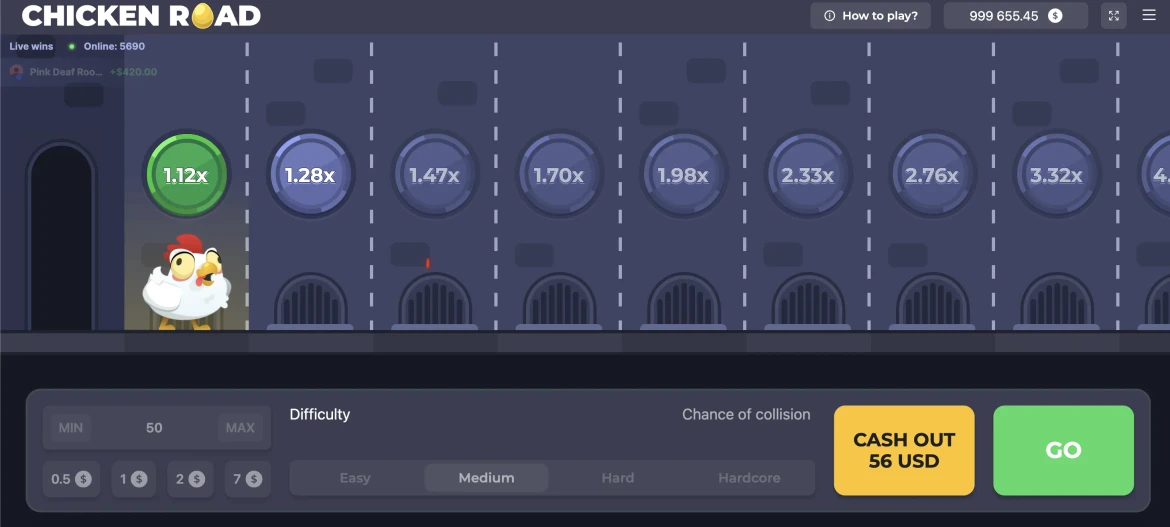Screen dimensions: 1170x527
Task: Click the green online status dot
Action: 72,46
